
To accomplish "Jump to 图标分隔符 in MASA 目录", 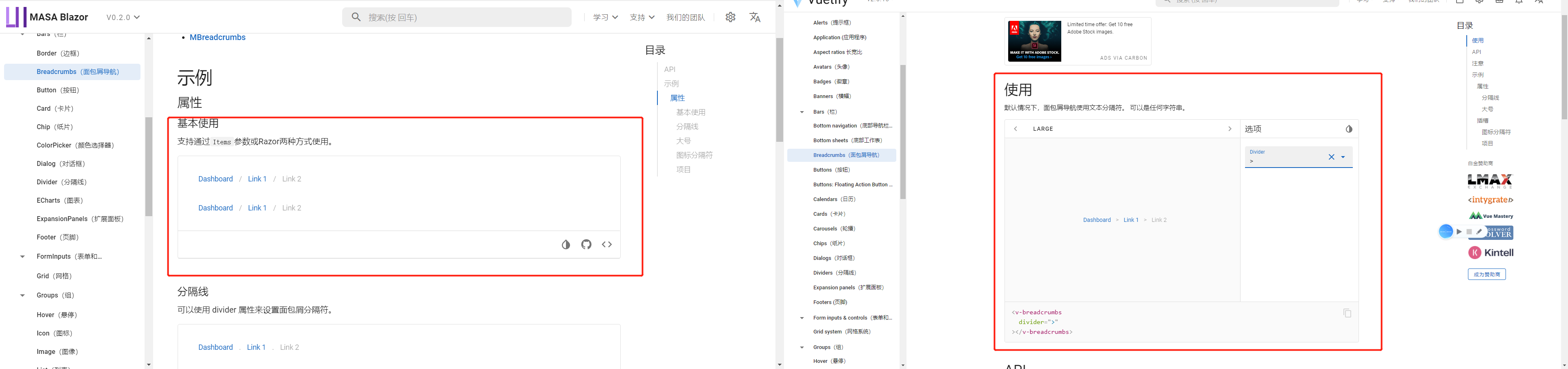I will coord(695,155).
